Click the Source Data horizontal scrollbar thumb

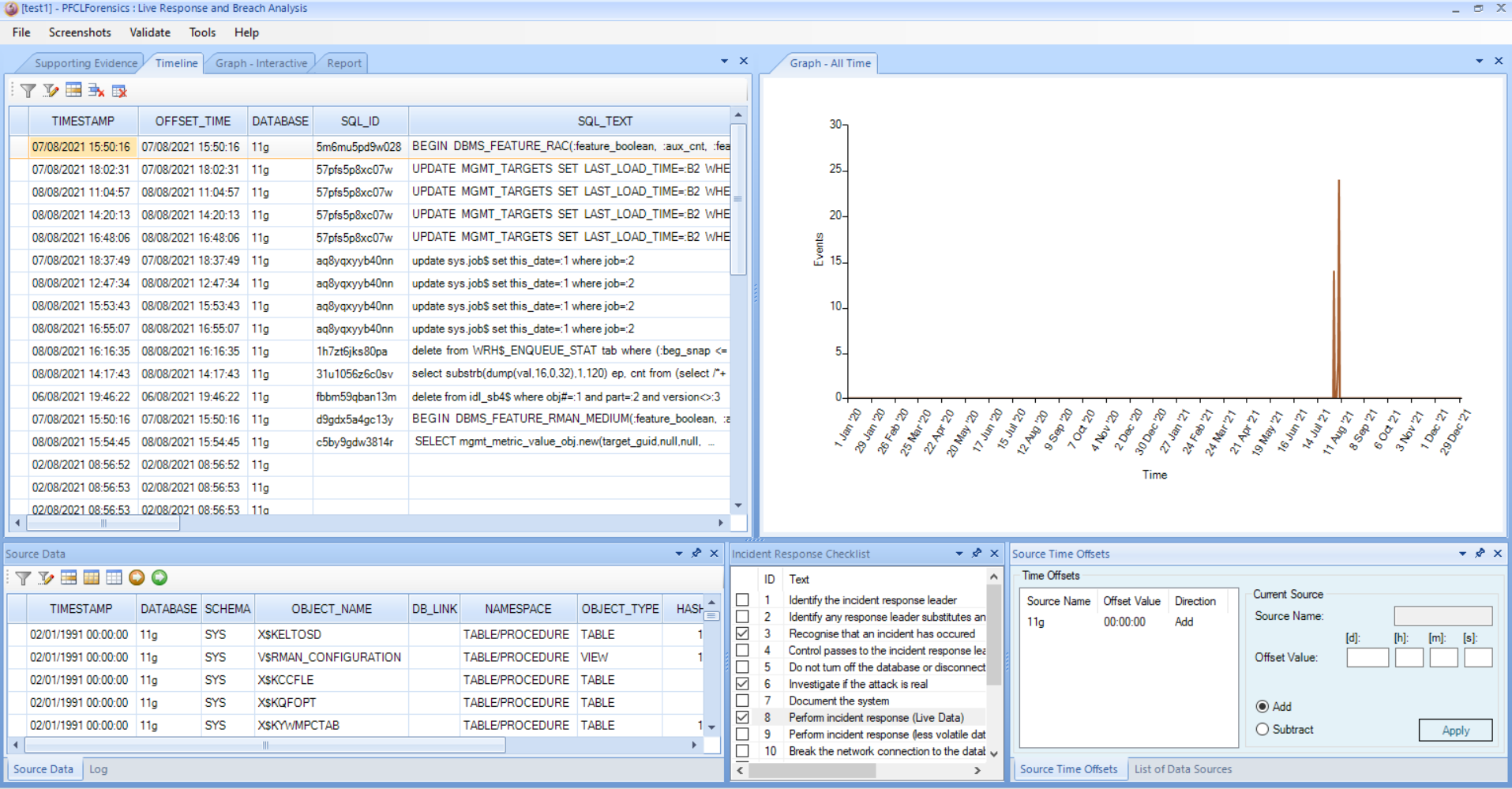[x=265, y=745]
